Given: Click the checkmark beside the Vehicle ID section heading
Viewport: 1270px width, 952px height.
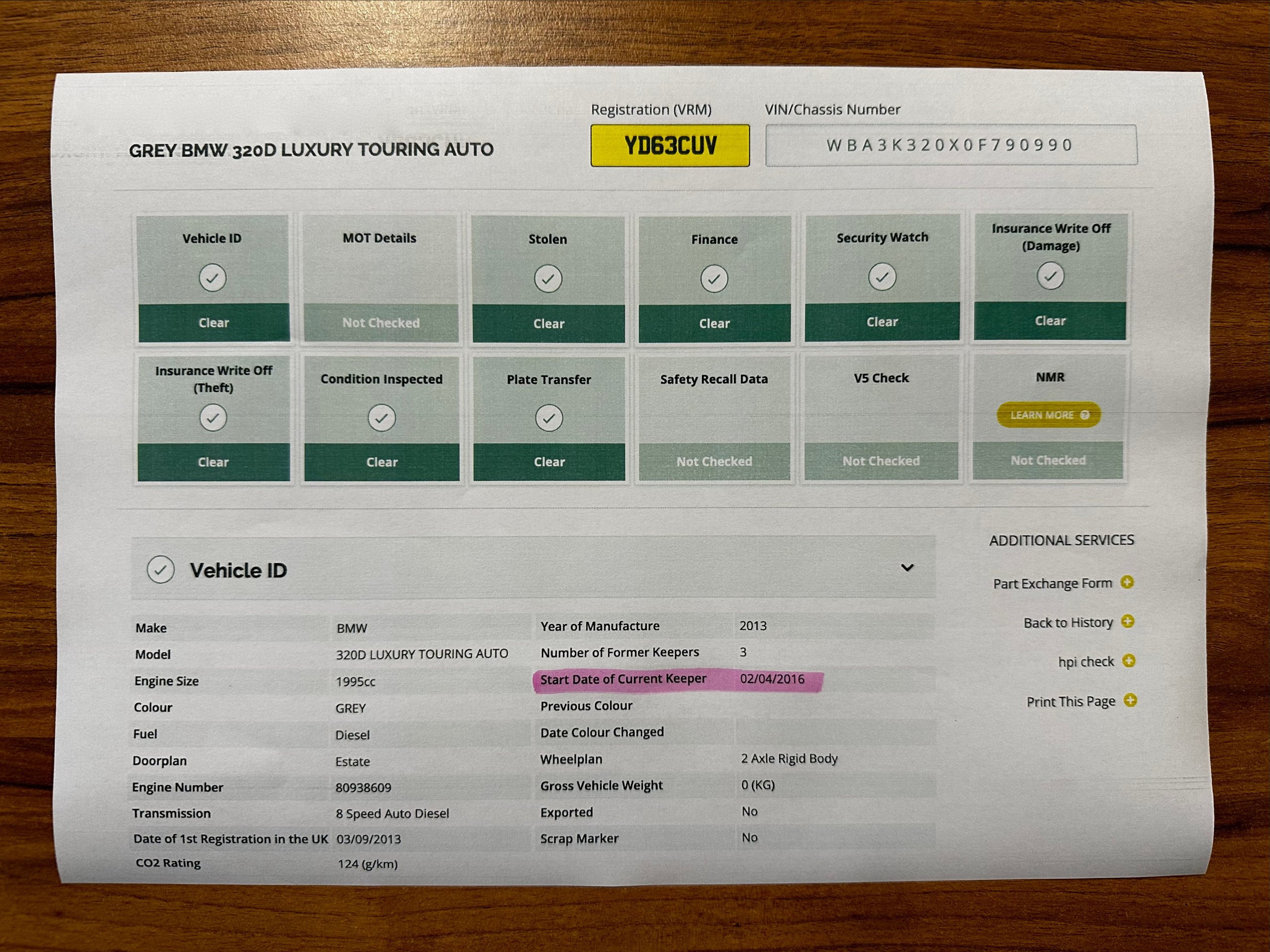Looking at the screenshot, I should [161, 570].
